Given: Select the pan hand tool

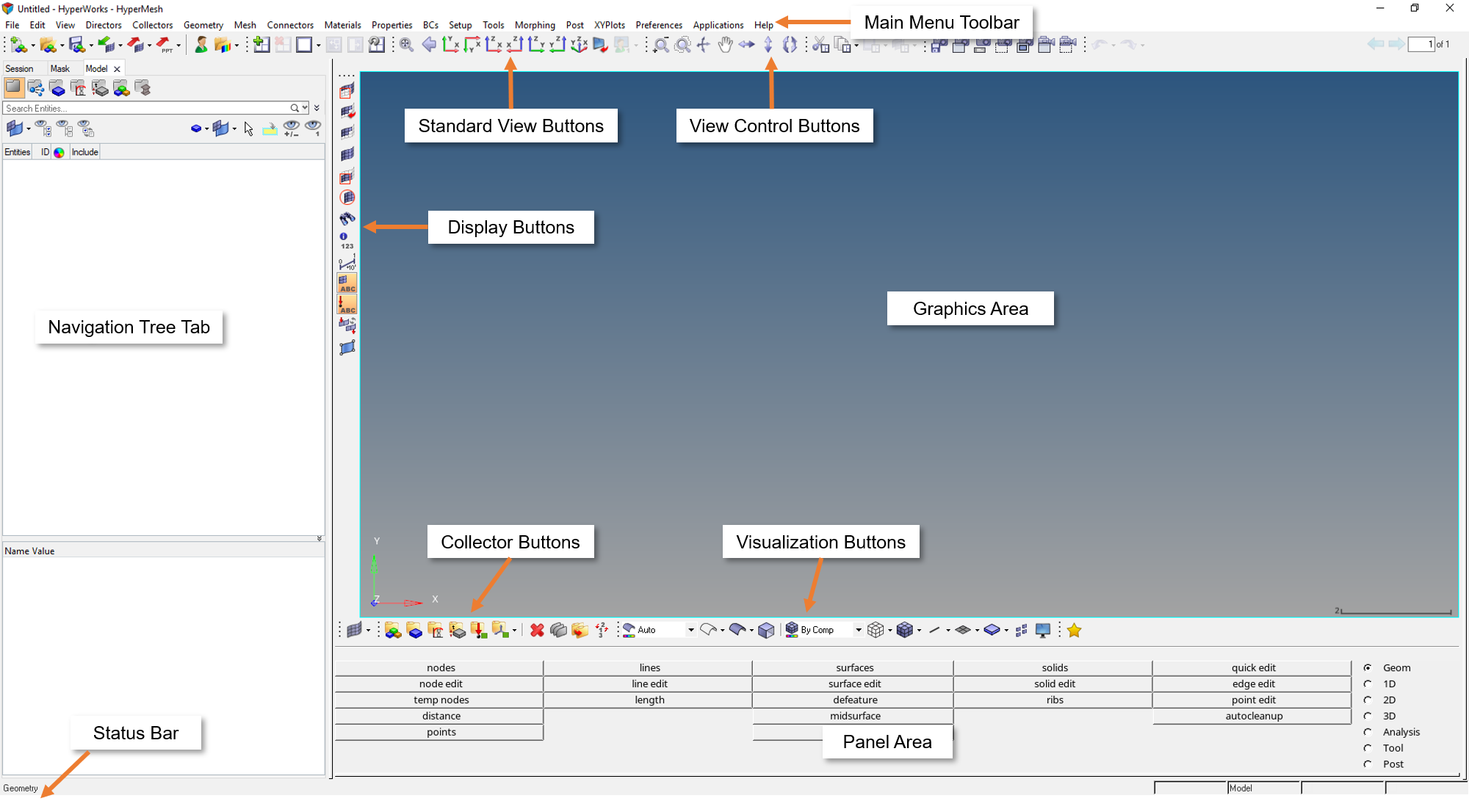Looking at the screenshot, I should click(x=725, y=45).
